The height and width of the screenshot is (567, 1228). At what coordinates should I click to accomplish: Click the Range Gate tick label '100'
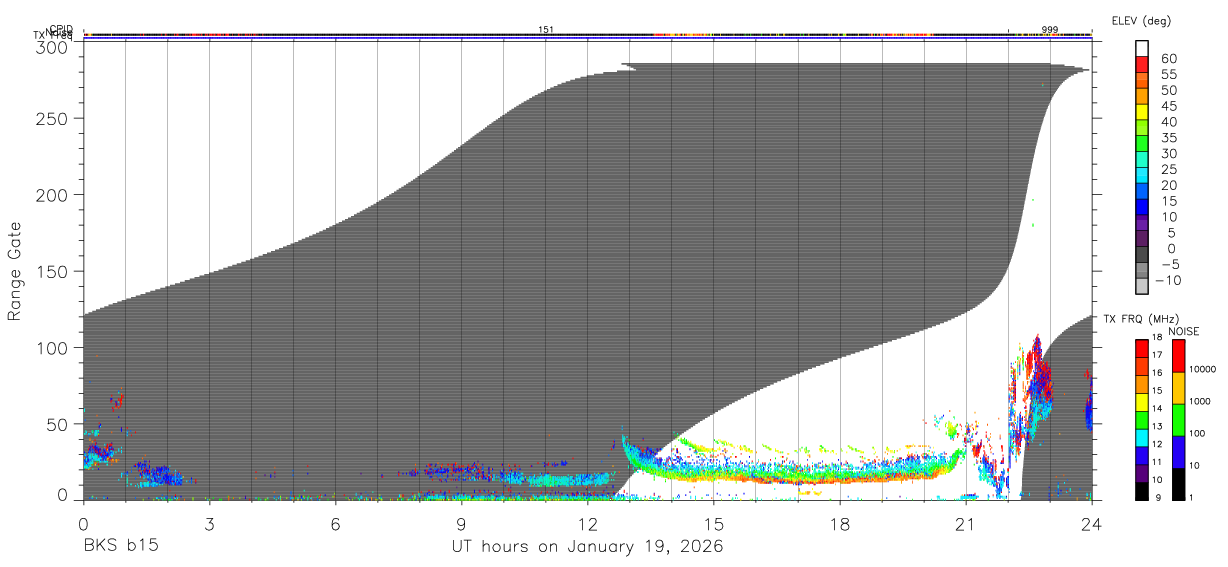pyautogui.click(x=53, y=347)
